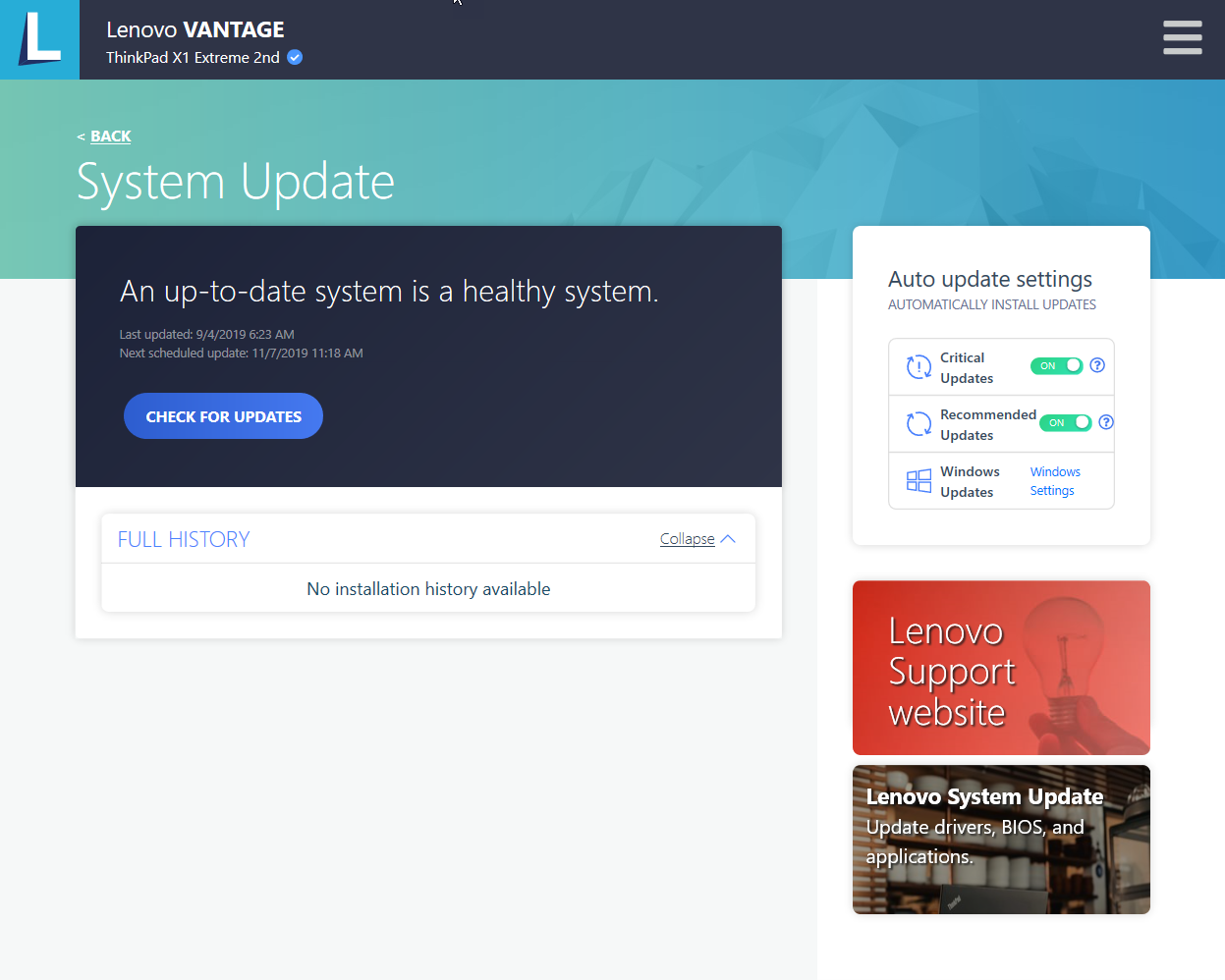The width and height of the screenshot is (1225, 980).
Task: Open help for Recommended Updates
Action: pos(1106,422)
